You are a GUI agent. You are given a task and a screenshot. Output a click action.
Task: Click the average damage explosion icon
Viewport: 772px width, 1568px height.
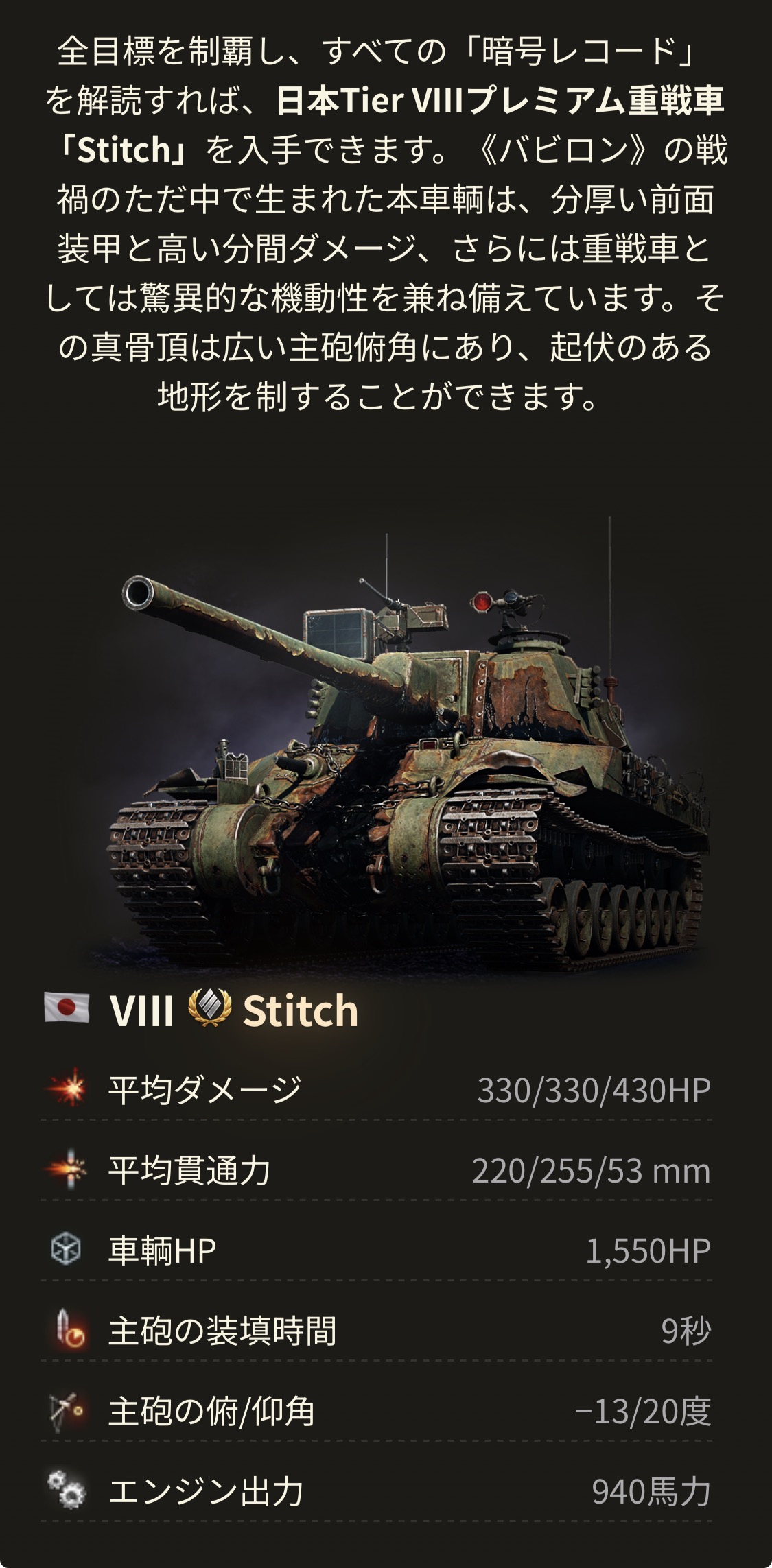(x=67, y=1089)
